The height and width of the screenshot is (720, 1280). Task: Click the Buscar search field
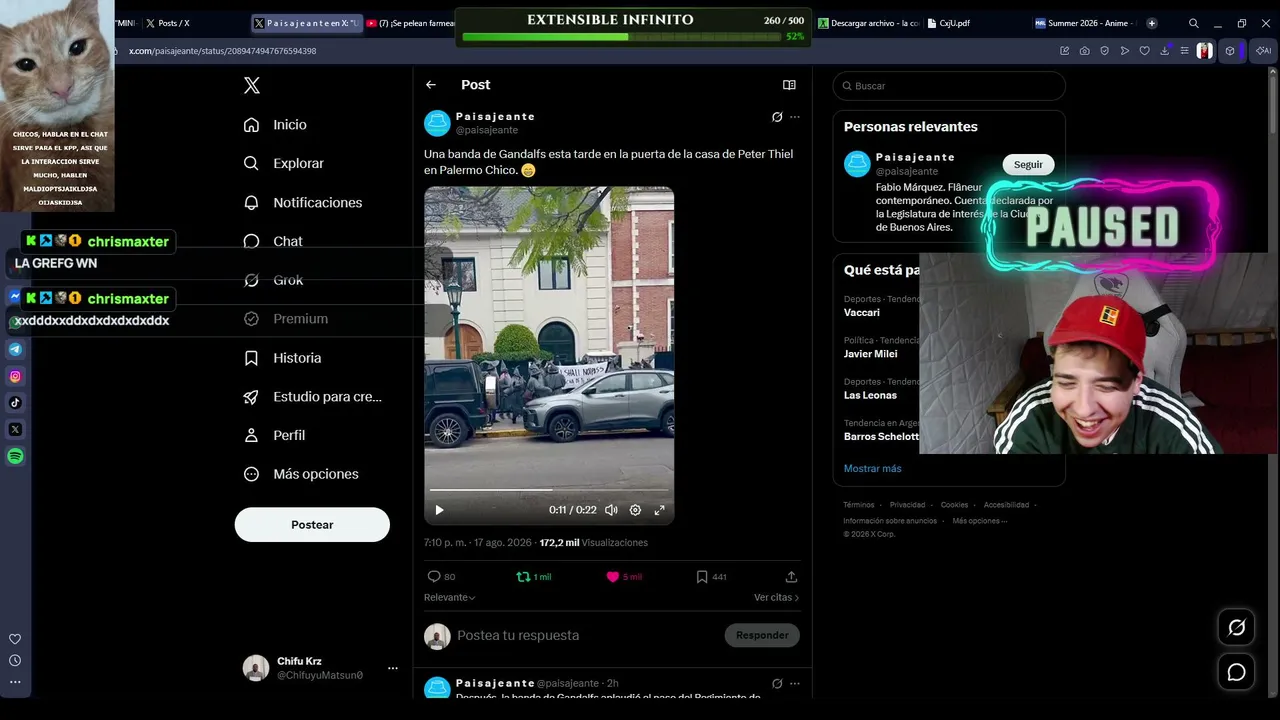pos(949,86)
